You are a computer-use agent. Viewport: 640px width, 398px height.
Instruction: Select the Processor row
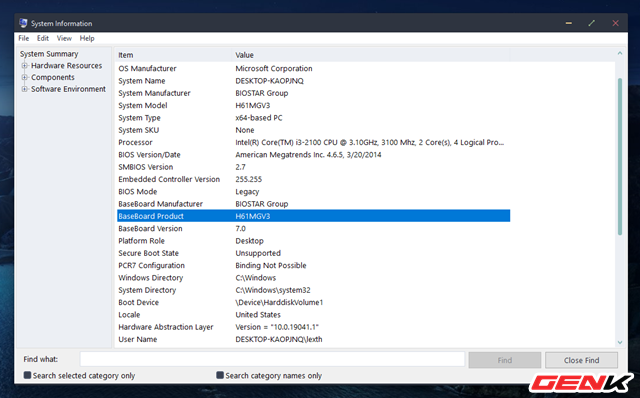point(313,142)
